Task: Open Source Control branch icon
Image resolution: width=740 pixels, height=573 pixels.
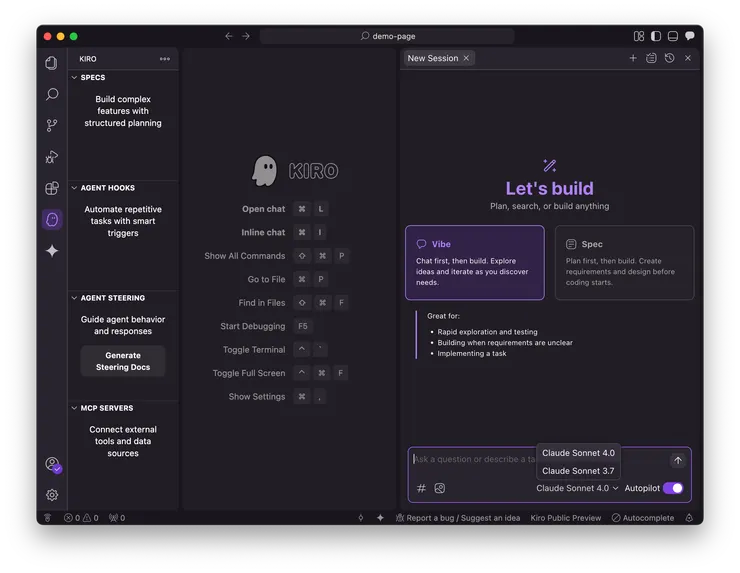Action: [x=52, y=125]
